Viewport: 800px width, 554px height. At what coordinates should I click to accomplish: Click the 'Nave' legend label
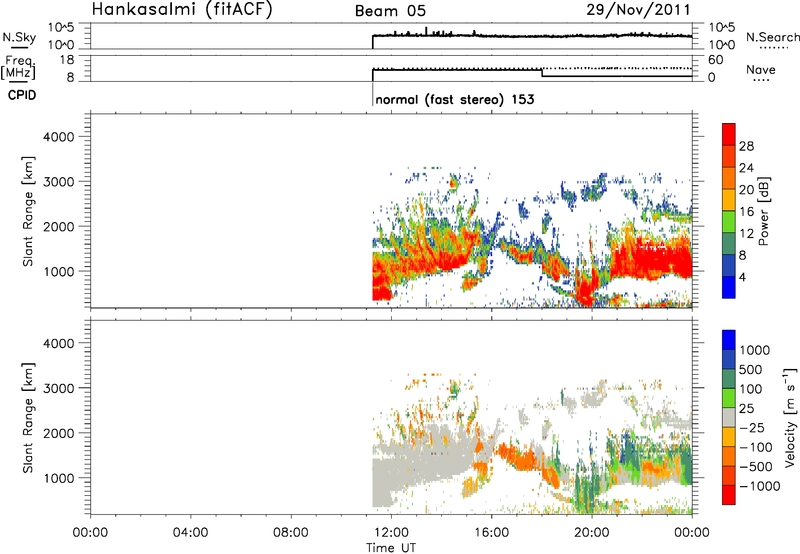760,69
